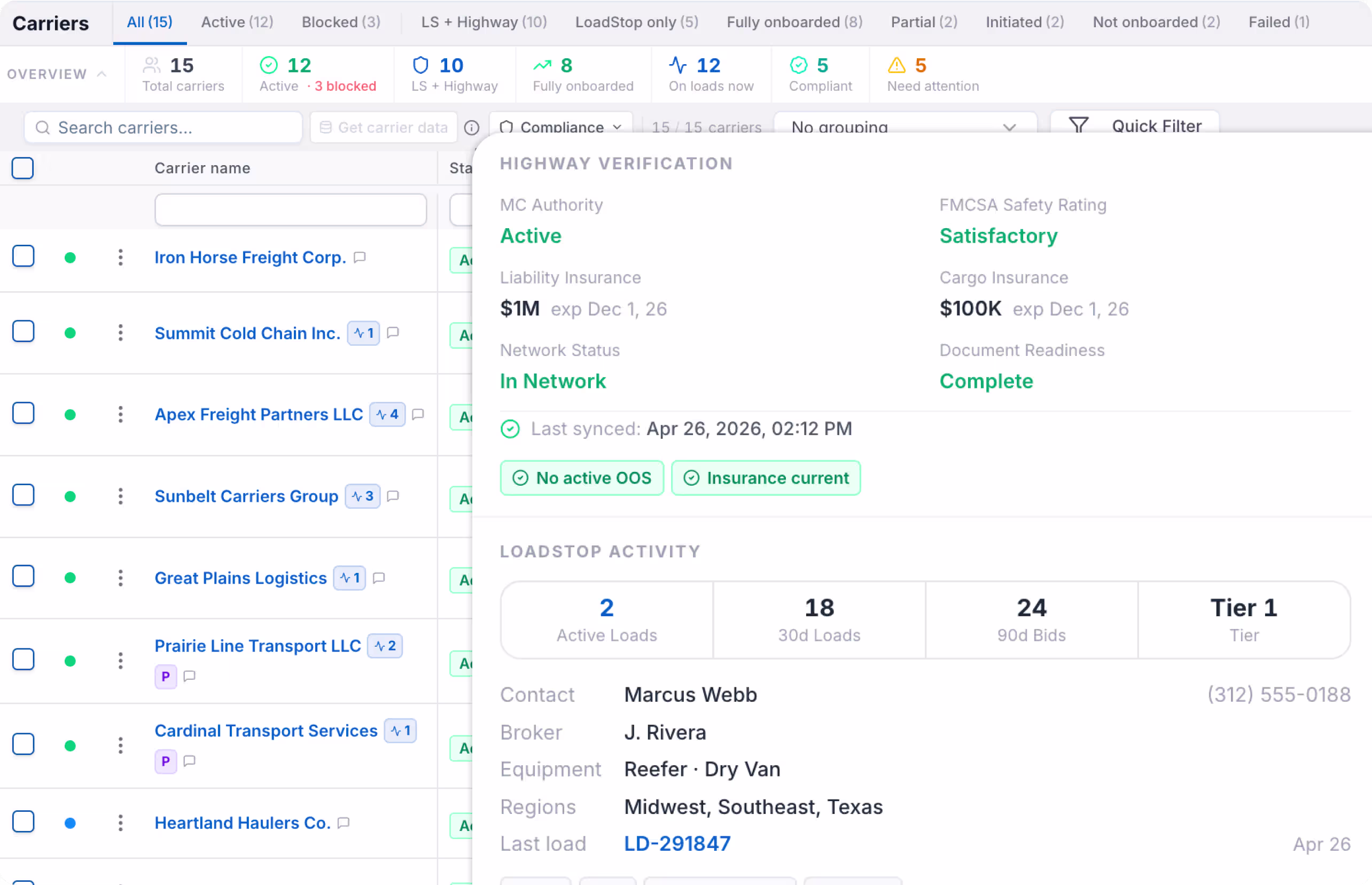Switch to the Blocked (3) tab
The width and height of the screenshot is (1372, 885).
click(x=341, y=22)
